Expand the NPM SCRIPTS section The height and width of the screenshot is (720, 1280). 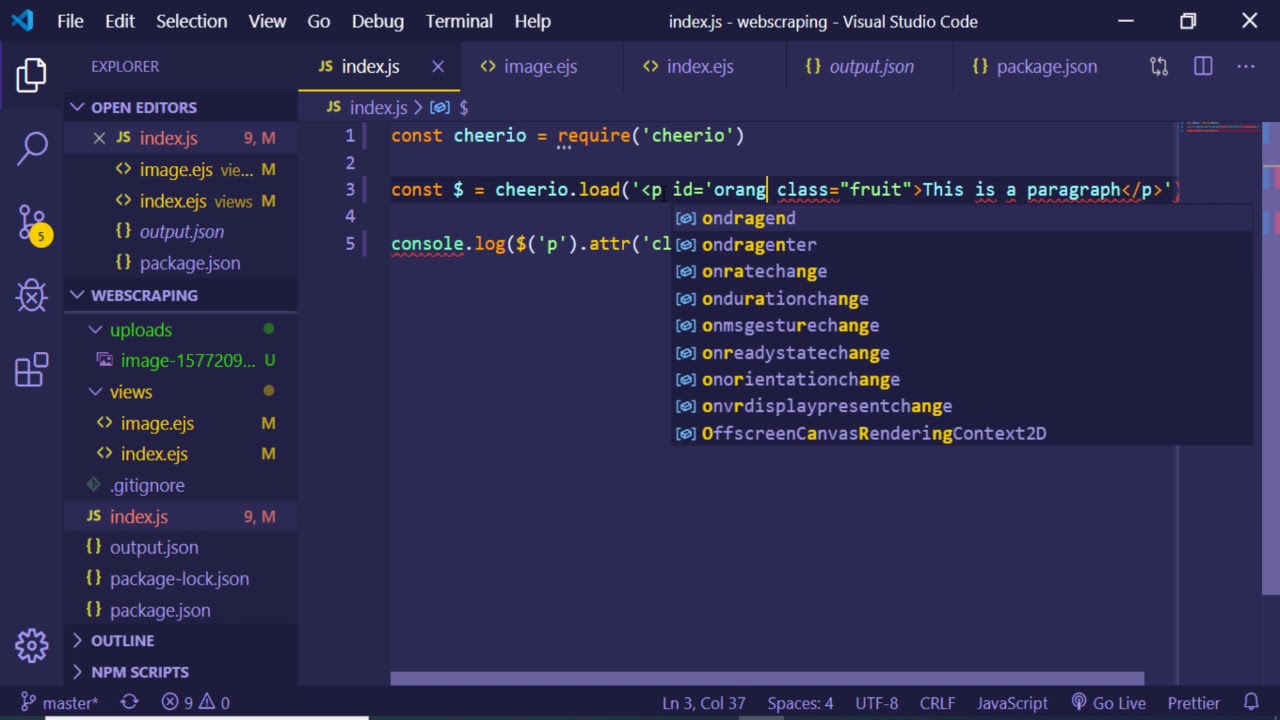[x=78, y=672]
